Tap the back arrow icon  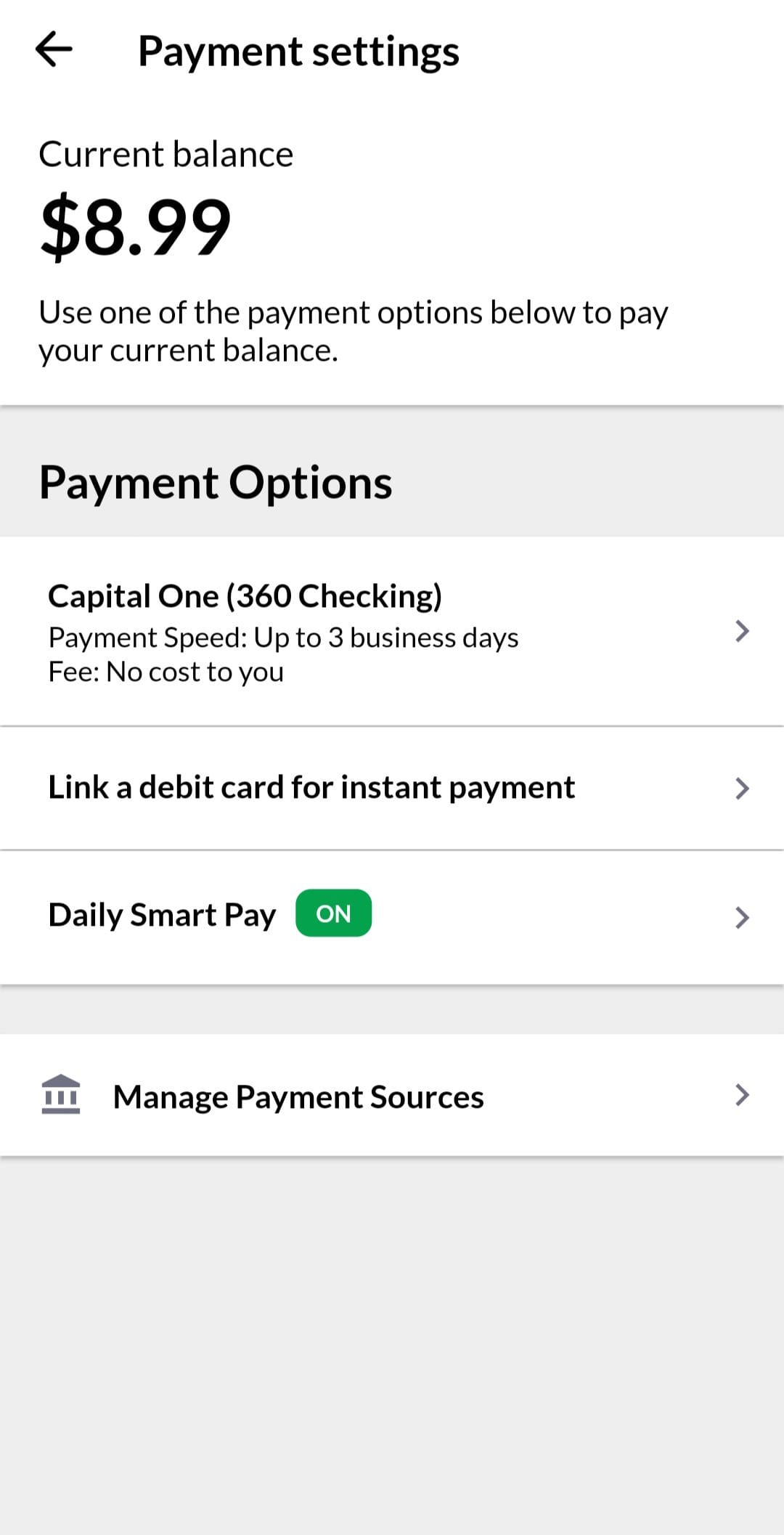(54, 49)
